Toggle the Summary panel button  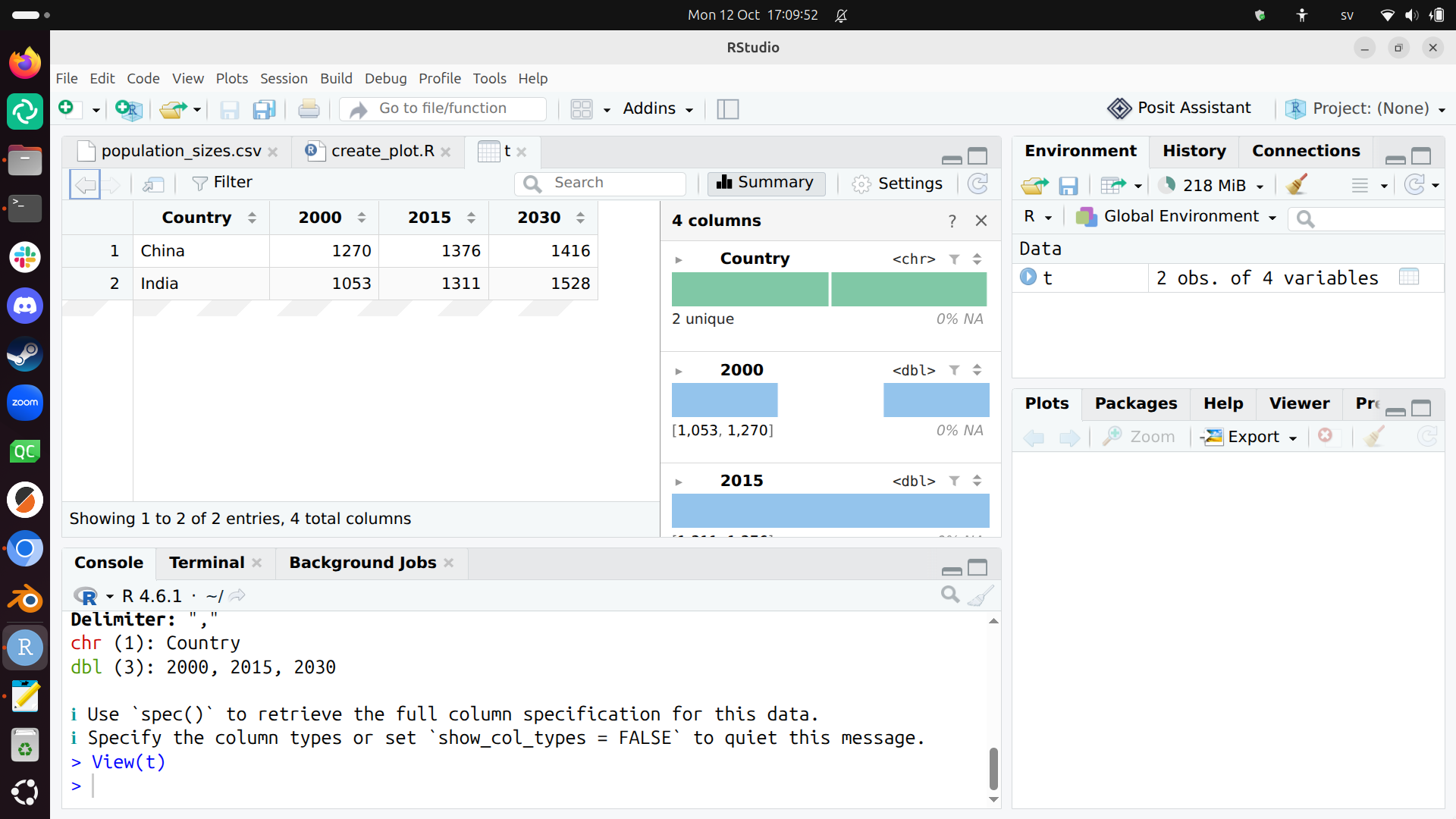766,183
